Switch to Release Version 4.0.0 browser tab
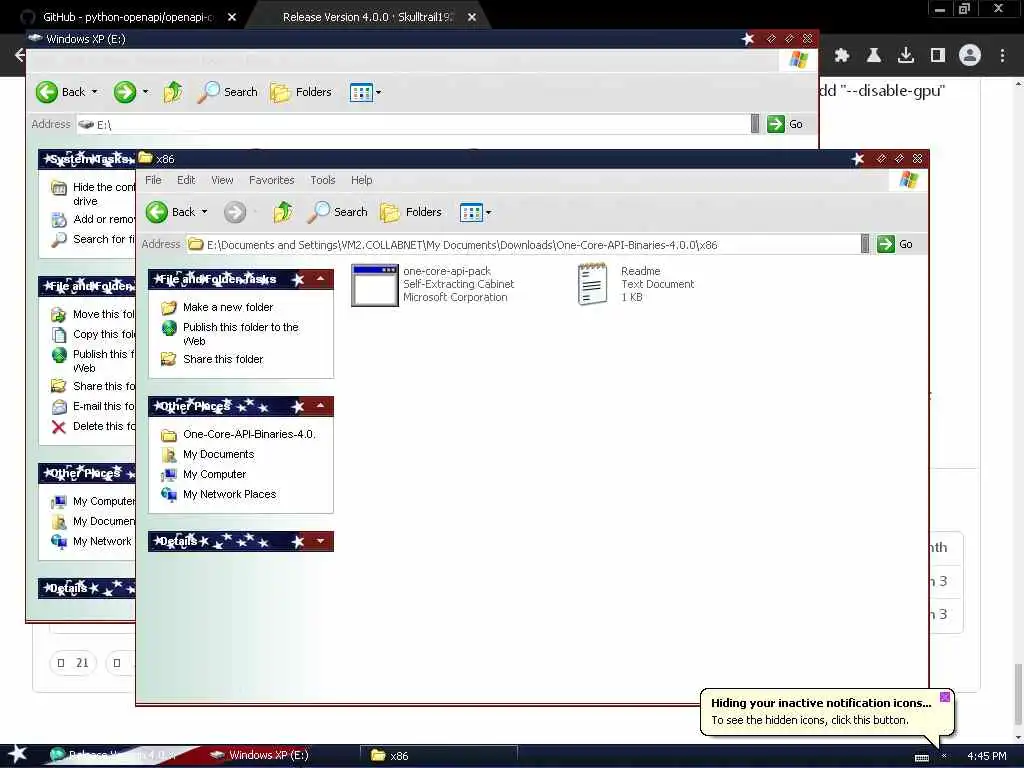This screenshot has height=768, width=1024. pos(367,17)
